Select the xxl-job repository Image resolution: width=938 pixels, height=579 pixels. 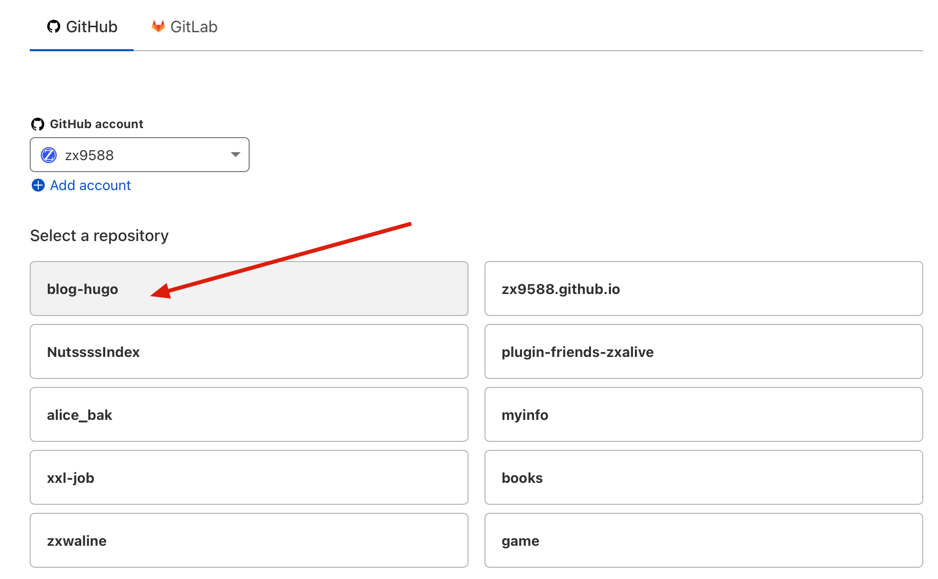point(249,478)
